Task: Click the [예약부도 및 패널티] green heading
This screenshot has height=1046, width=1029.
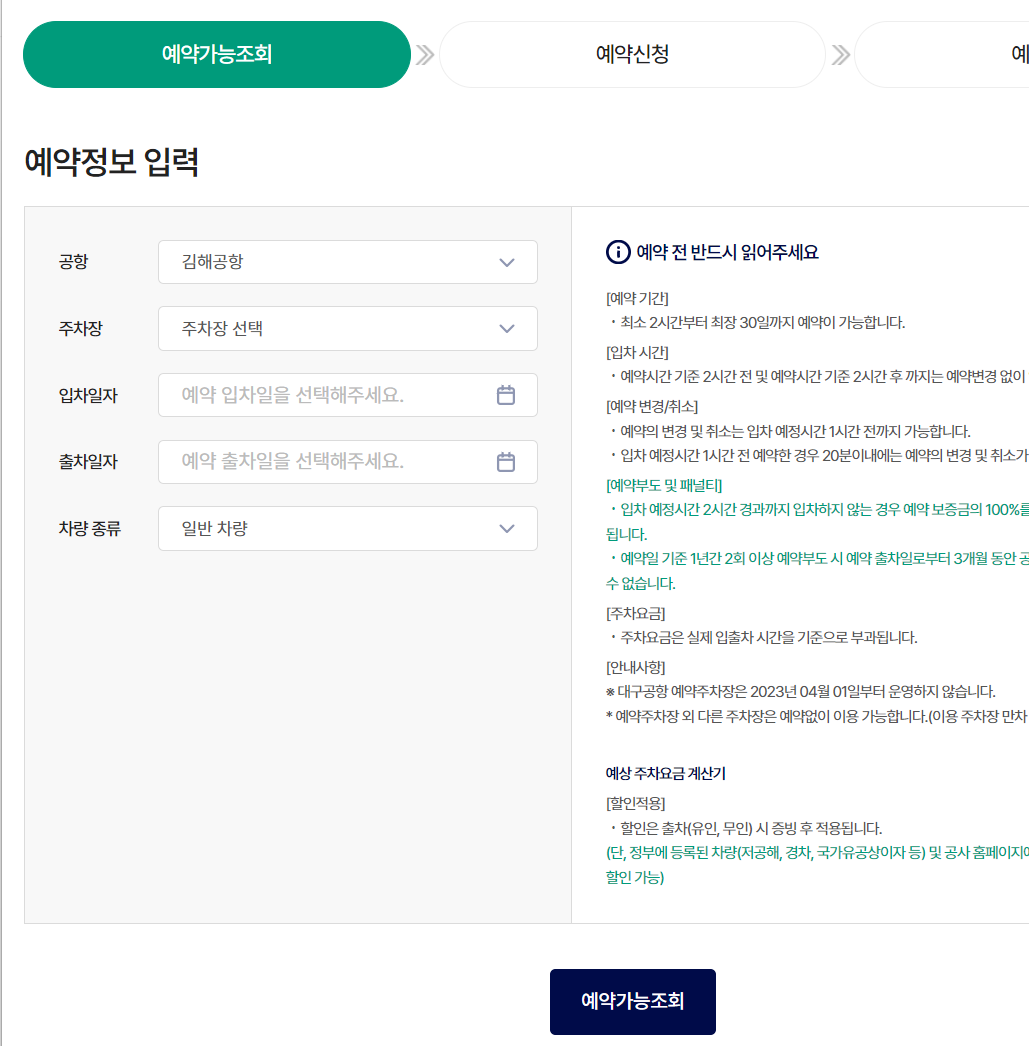Action: click(x=664, y=486)
